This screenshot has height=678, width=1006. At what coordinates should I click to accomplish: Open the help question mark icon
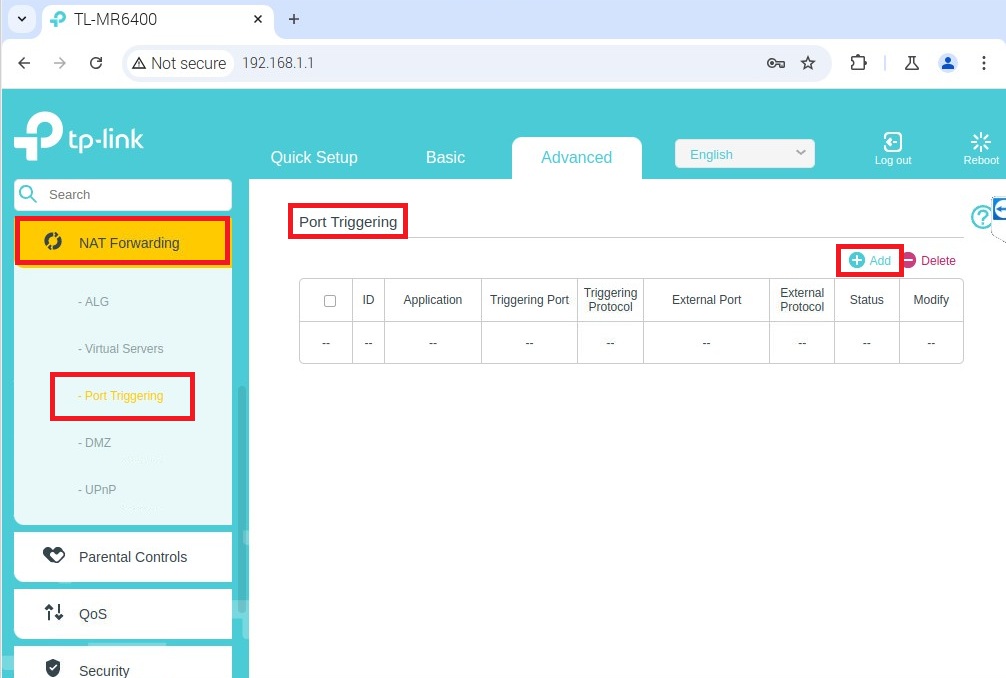981,217
